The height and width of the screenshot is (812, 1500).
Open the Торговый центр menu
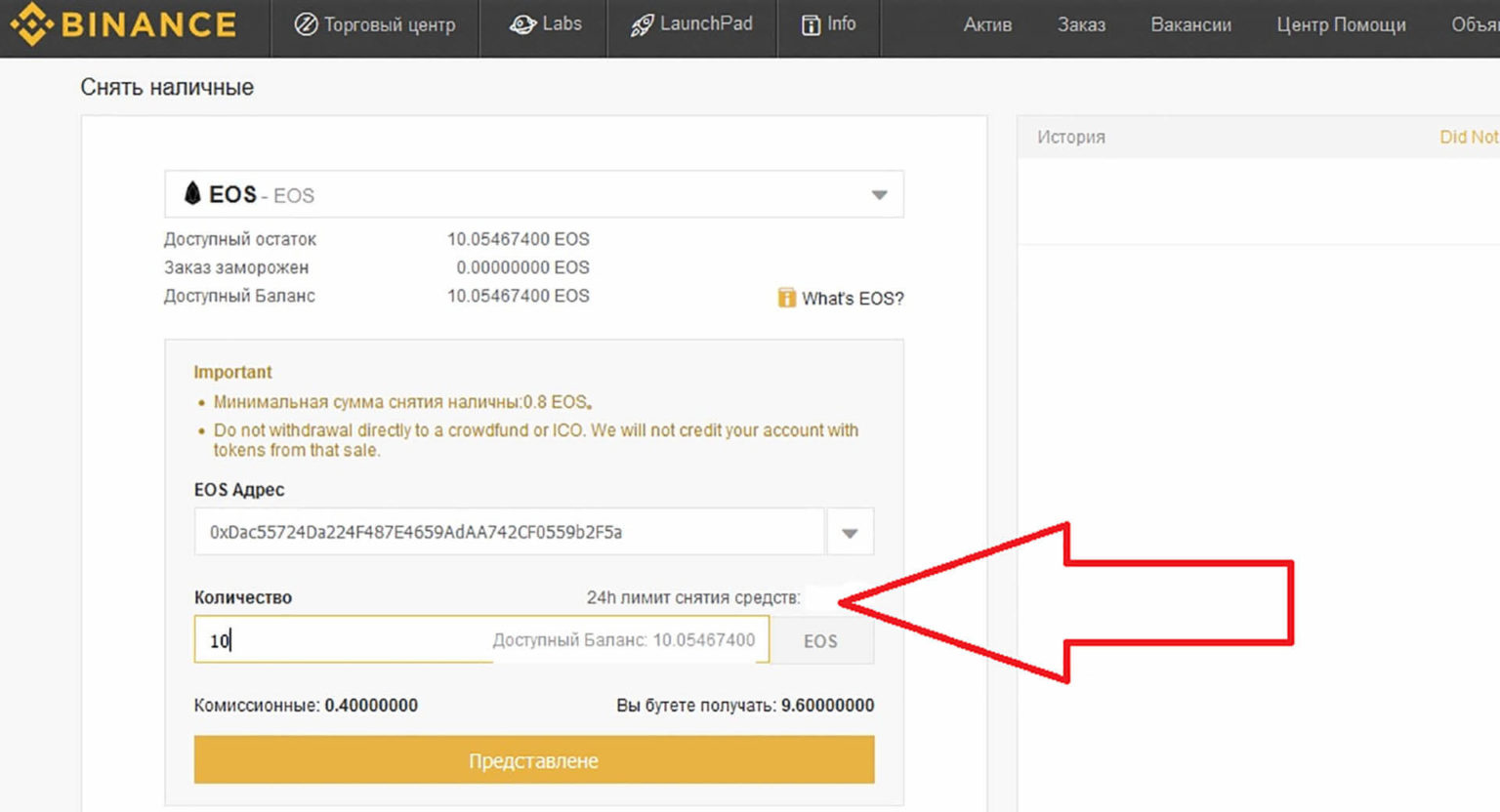[x=375, y=24]
